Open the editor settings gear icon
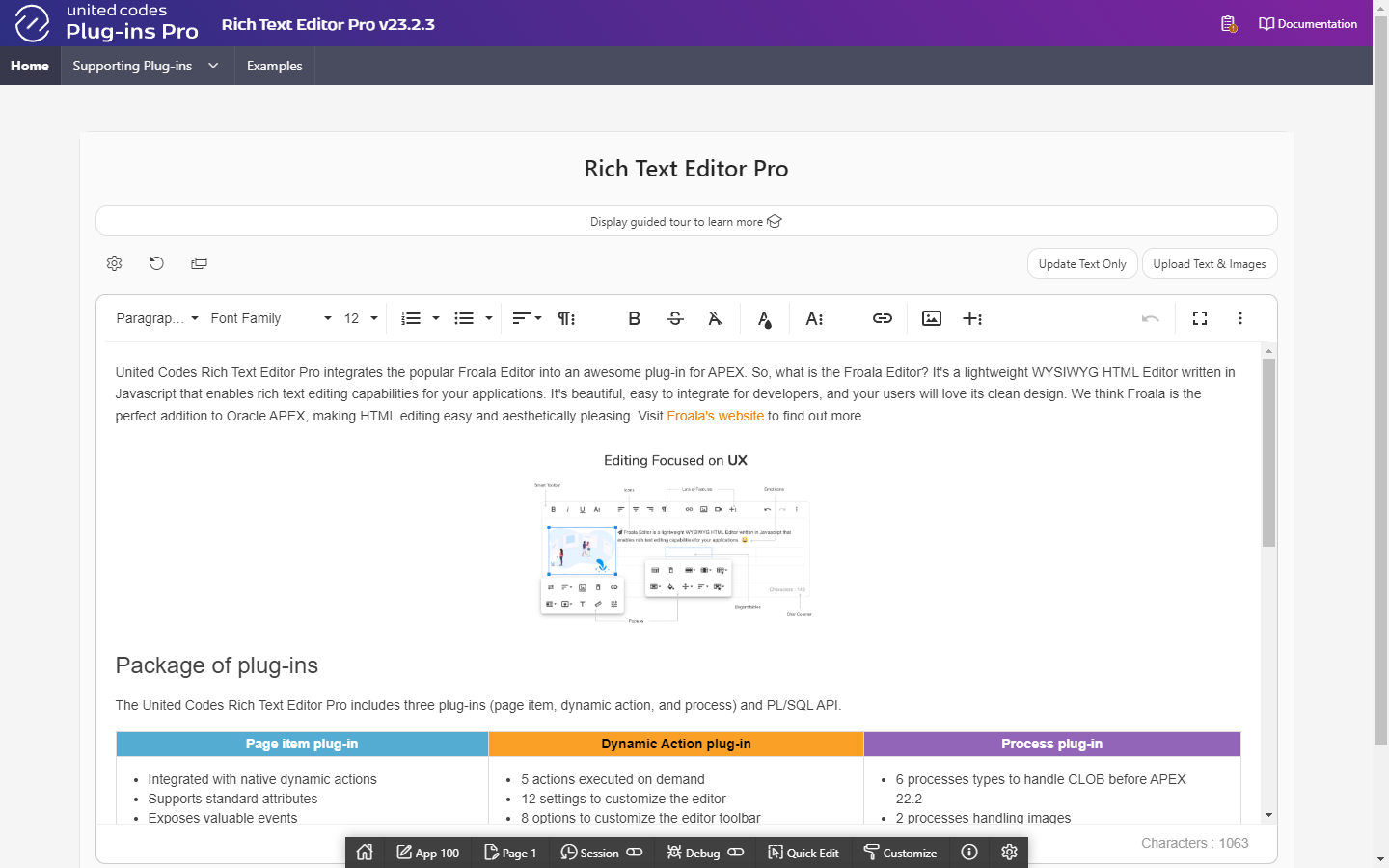The height and width of the screenshot is (868, 1389). tap(114, 263)
